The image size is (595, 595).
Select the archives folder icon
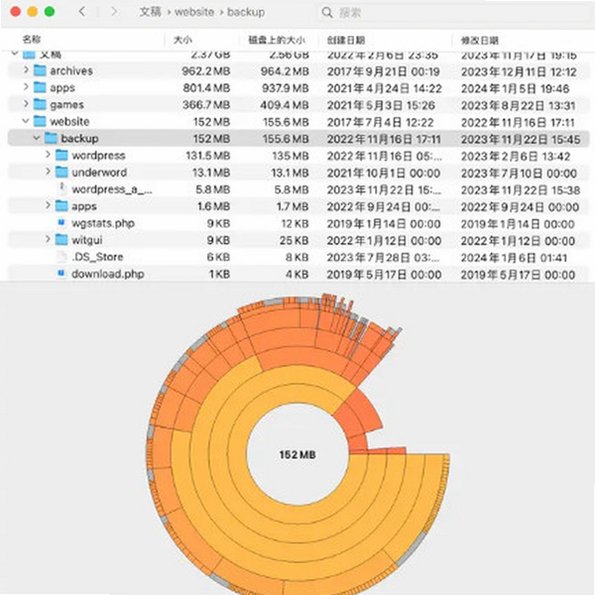pyautogui.click(x=39, y=71)
